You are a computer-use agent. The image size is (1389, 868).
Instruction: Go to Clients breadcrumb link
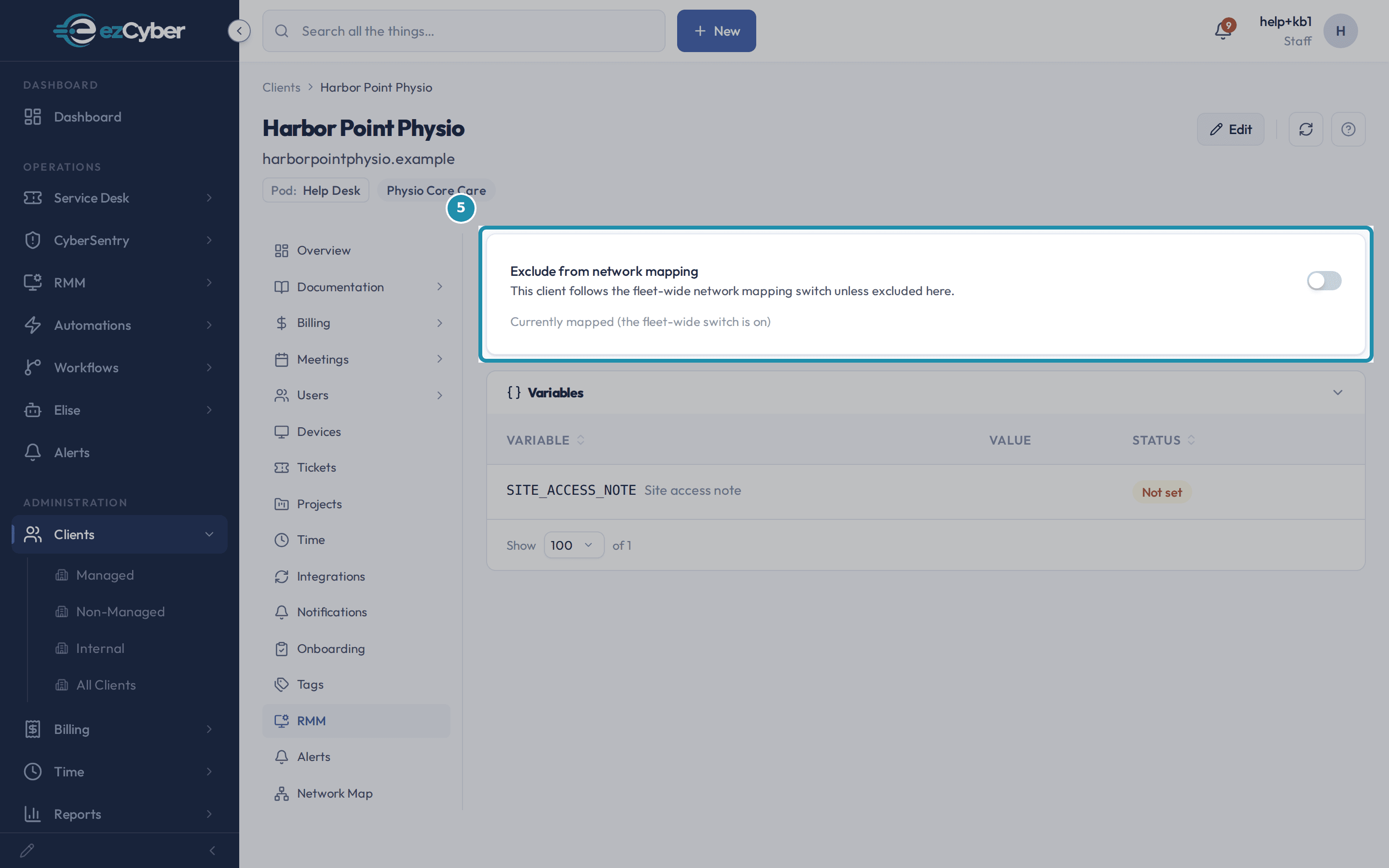pyautogui.click(x=281, y=87)
